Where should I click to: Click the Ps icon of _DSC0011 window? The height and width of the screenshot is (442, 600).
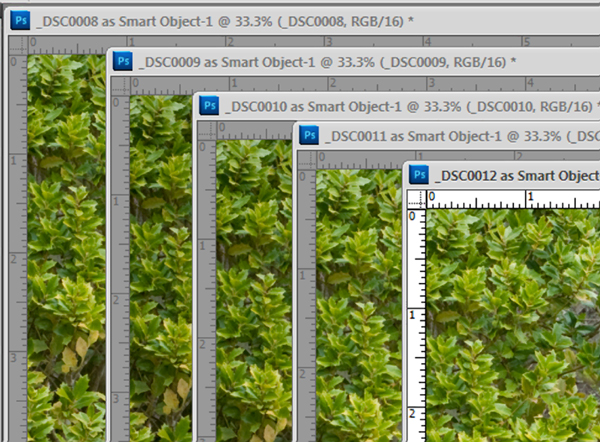(x=309, y=135)
